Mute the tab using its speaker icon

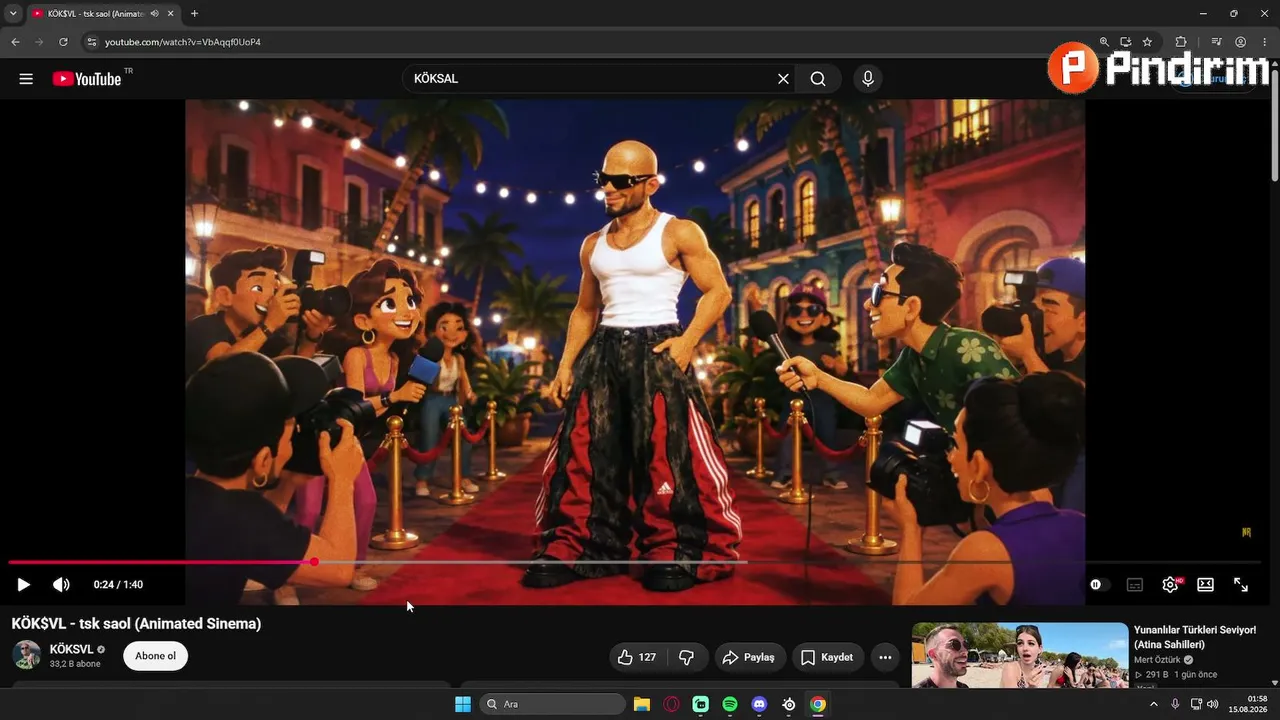coord(155,14)
